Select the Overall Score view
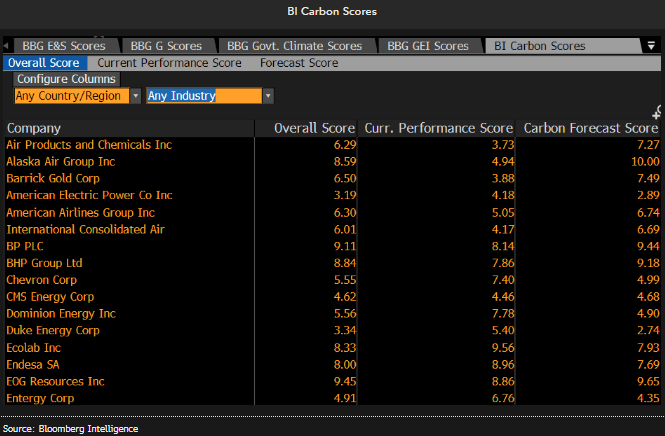 (43, 63)
